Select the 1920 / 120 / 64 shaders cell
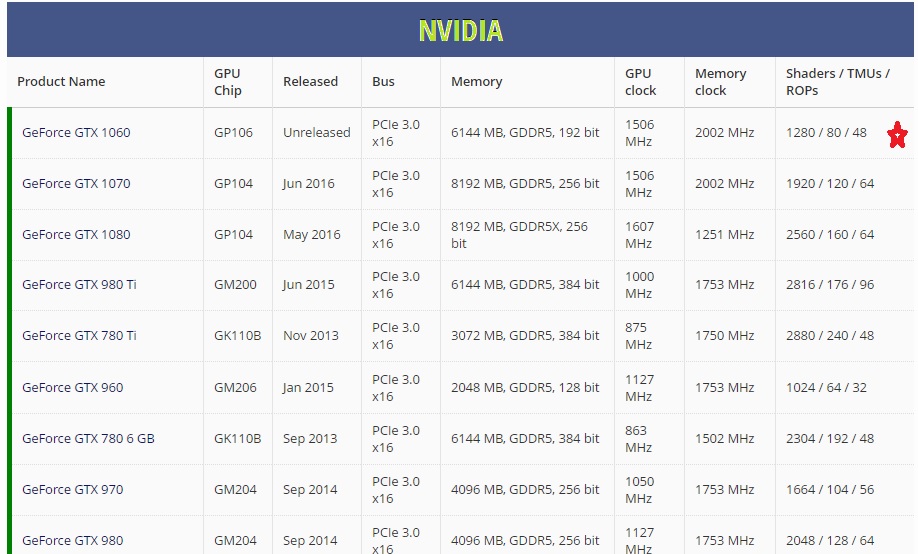918x554 pixels. [830, 183]
